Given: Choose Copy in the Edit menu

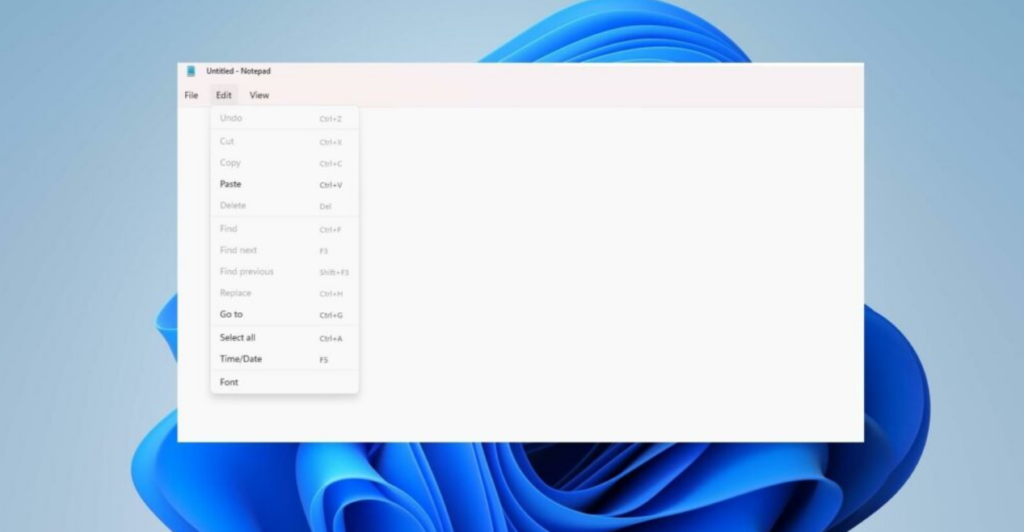Looking at the screenshot, I should 285,163.
